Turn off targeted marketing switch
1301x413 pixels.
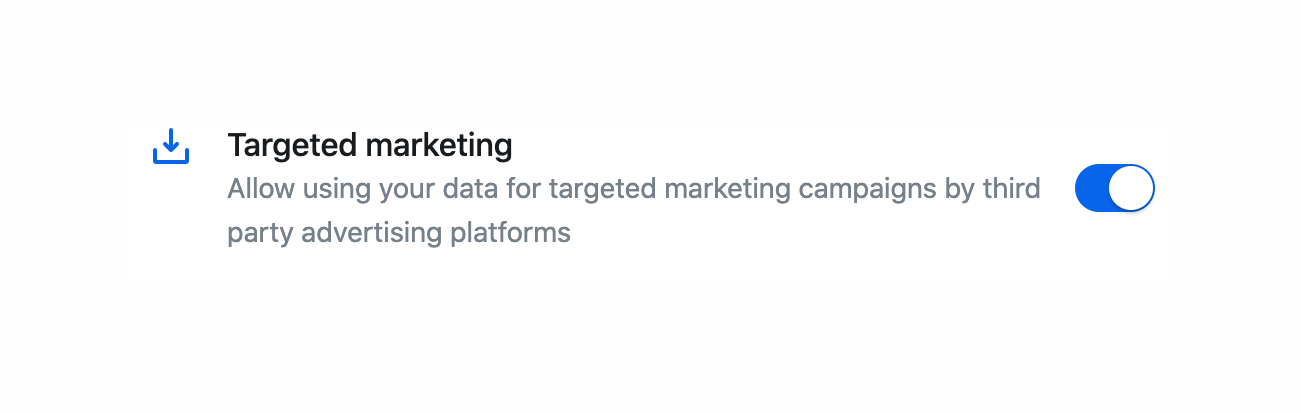(1114, 189)
